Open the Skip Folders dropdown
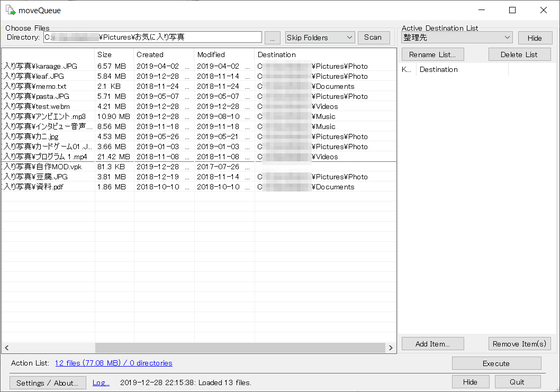The image size is (560, 392). [320, 37]
